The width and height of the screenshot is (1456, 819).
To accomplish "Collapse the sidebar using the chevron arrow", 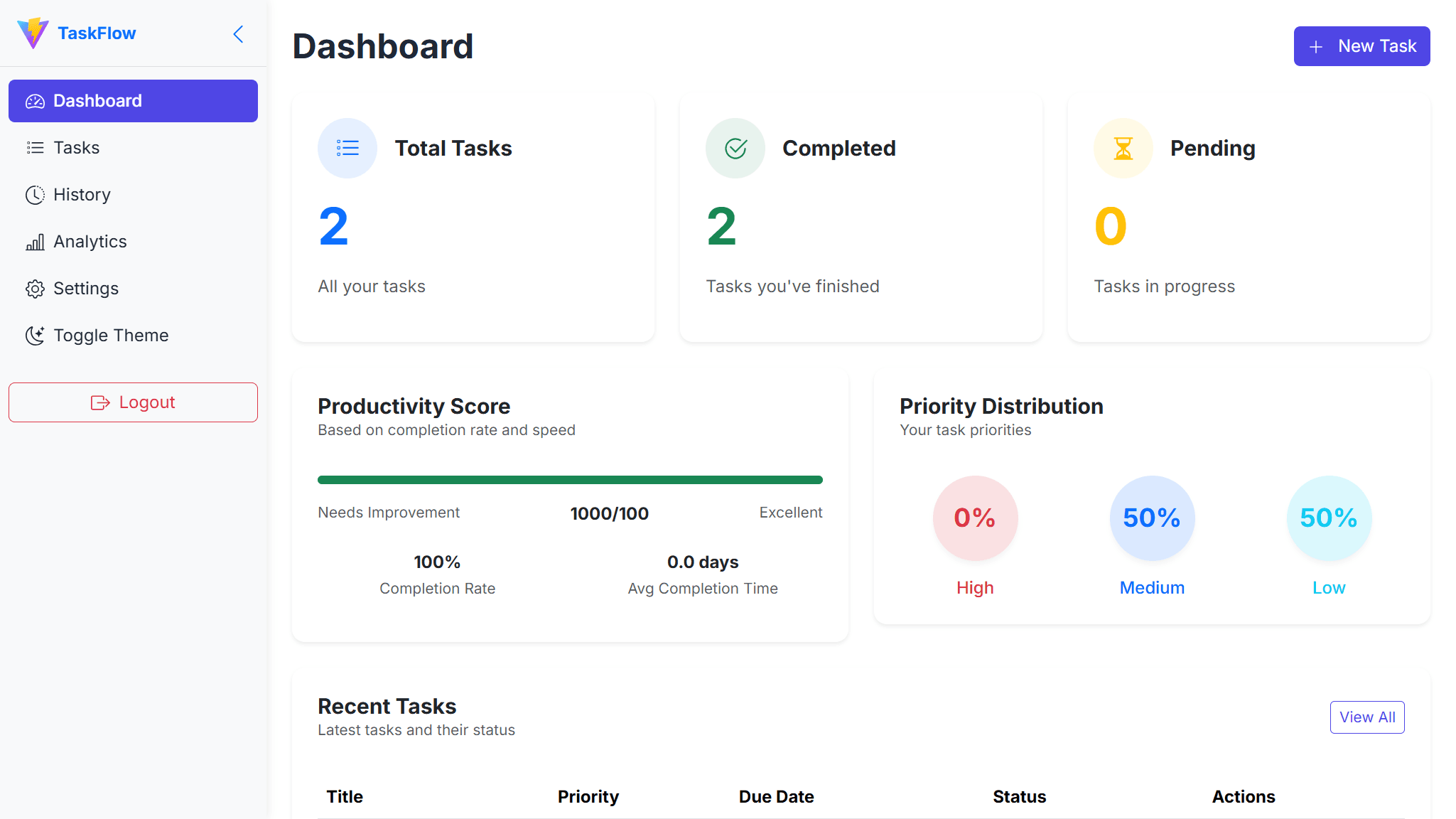I will (x=238, y=33).
